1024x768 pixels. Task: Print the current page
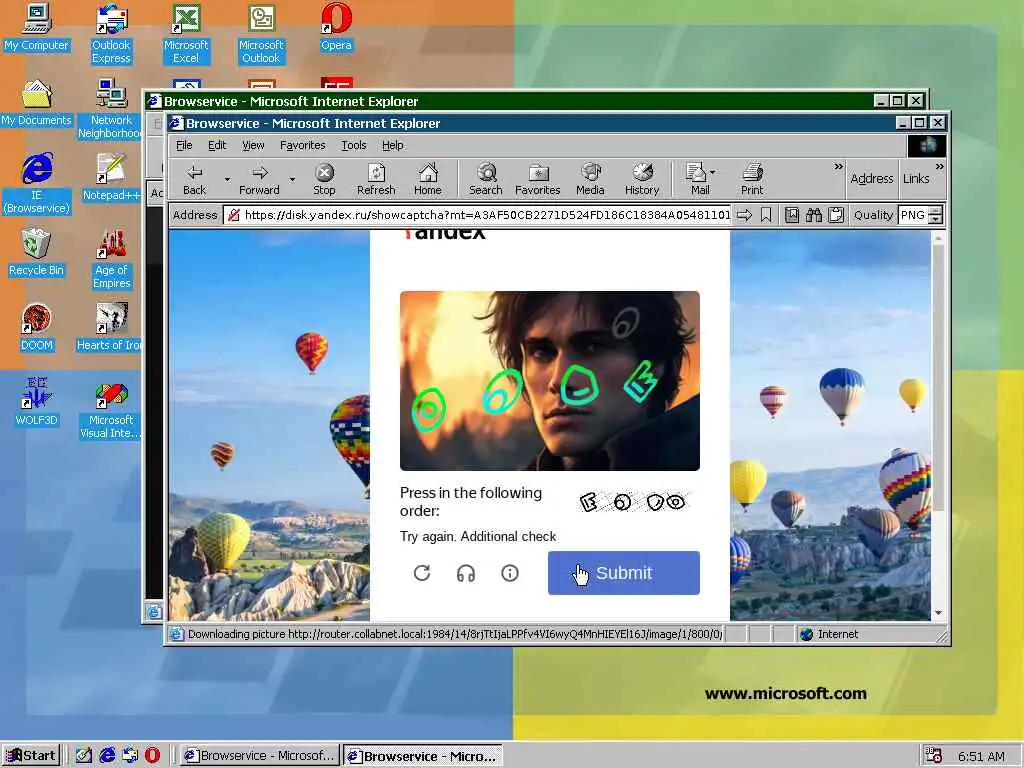click(752, 179)
